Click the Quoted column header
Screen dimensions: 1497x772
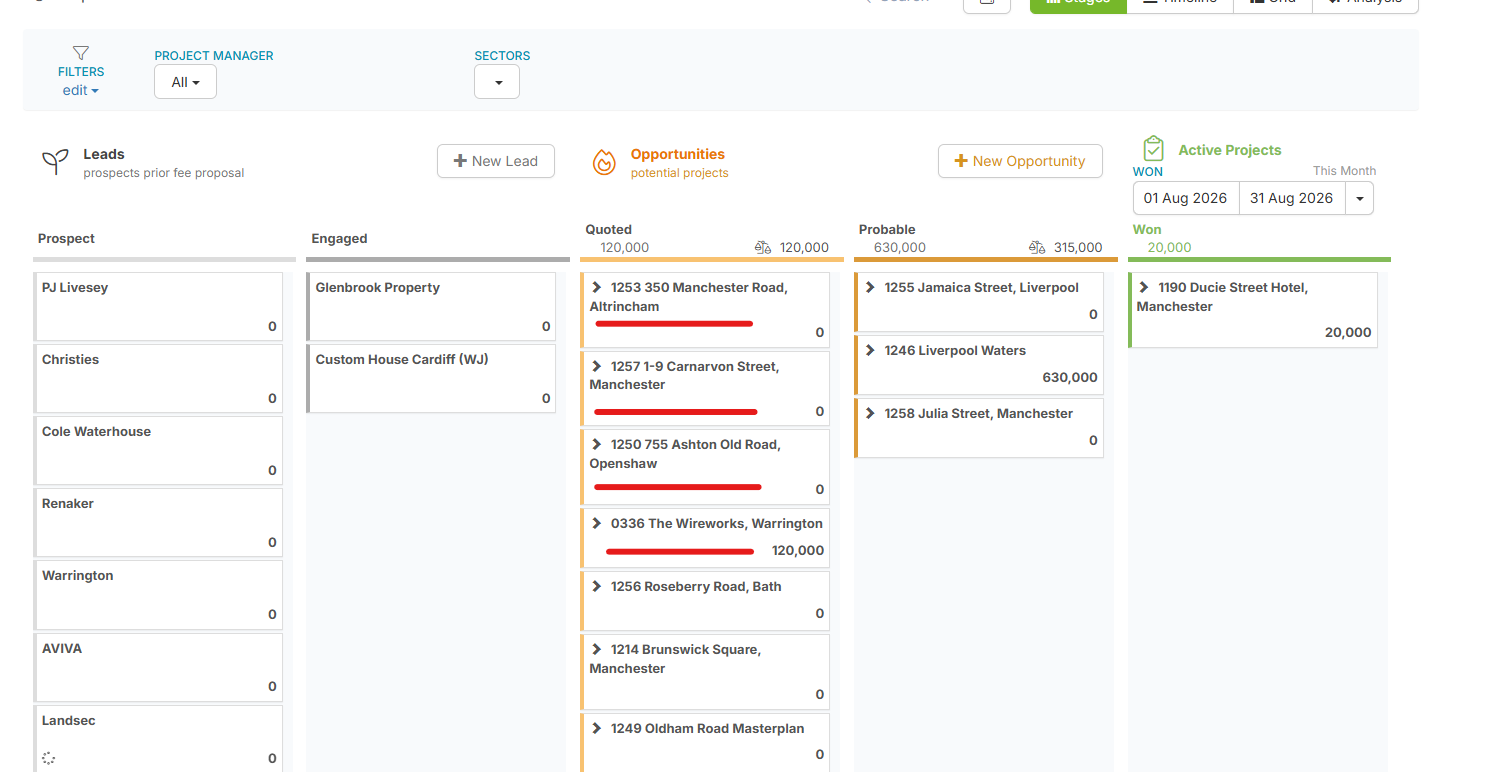click(609, 229)
